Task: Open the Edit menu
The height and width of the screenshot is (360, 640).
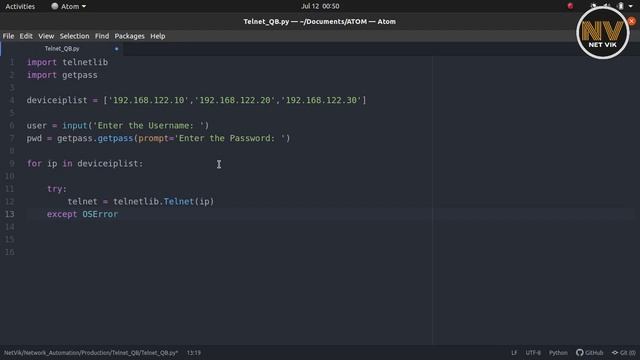Action: 26,36
